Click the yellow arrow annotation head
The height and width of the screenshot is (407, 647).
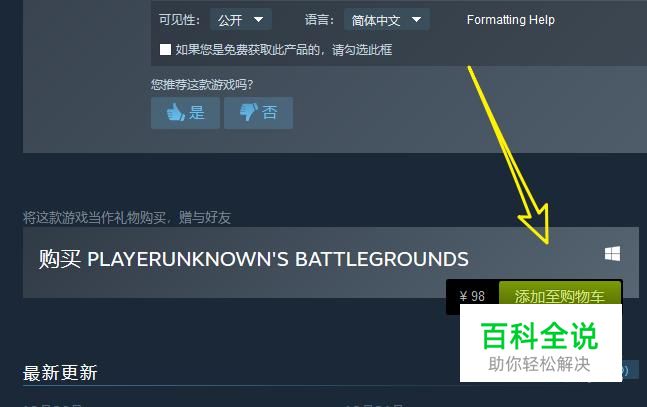tap(536, 224)
